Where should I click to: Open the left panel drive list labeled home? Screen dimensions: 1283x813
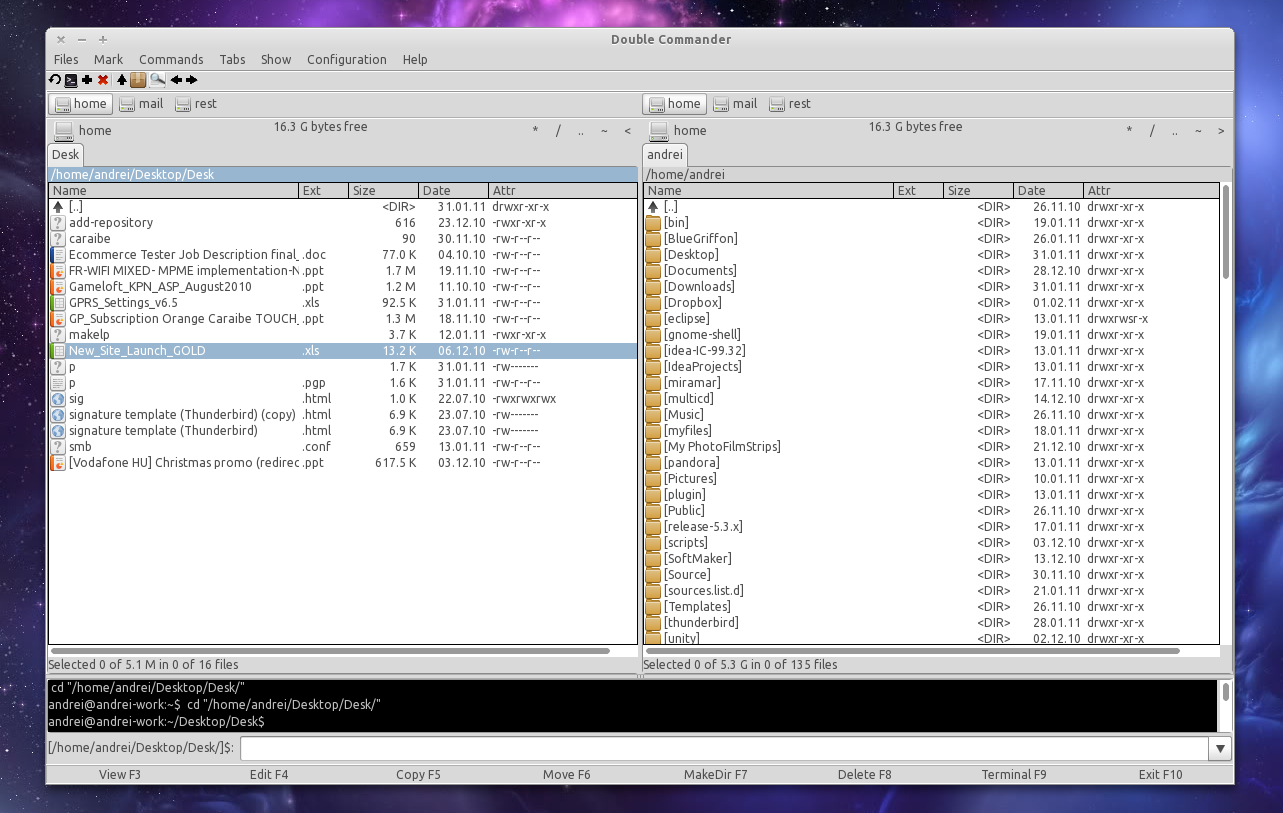[x=83, y=130]
